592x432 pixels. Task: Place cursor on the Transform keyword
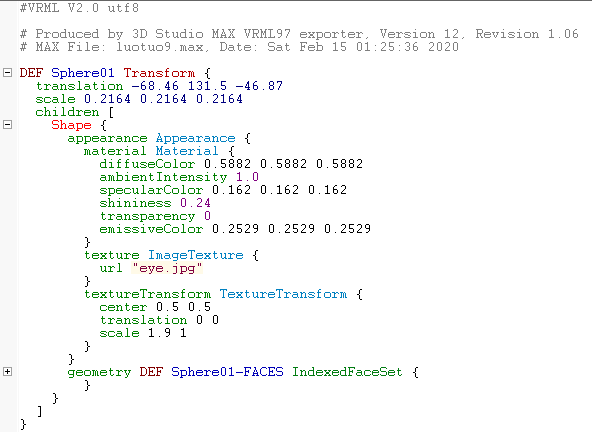coord(159,73)
